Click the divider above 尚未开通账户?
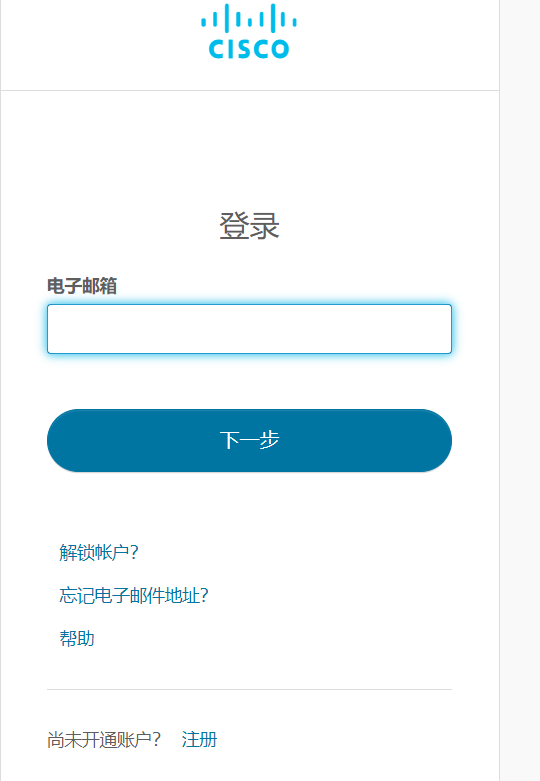540x781 pixels. [x=249, y=690]
